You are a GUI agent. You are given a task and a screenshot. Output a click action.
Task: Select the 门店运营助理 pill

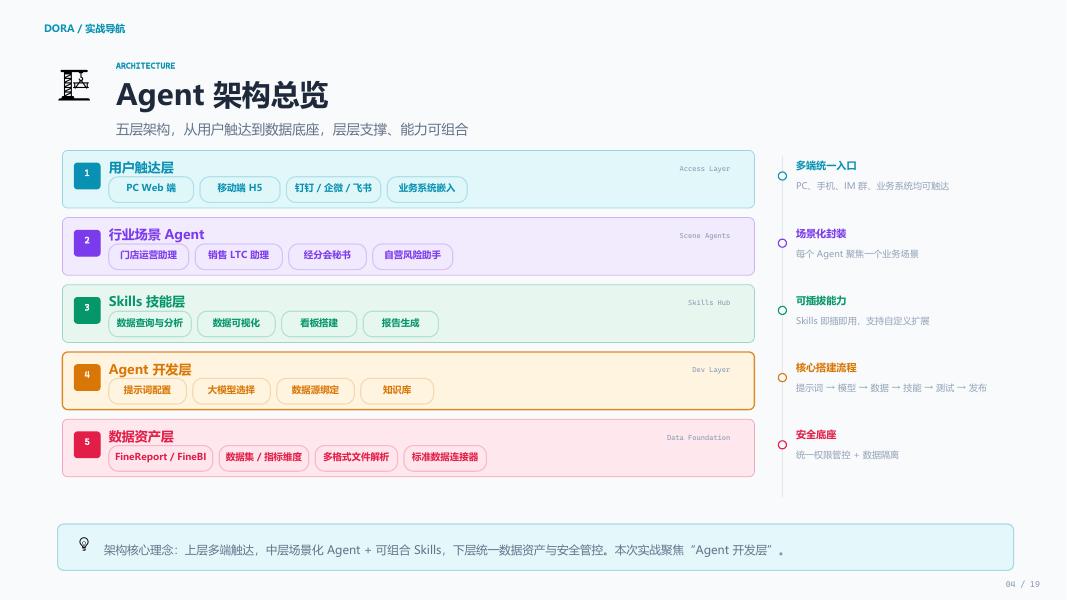pyautogui.click(x=148, y=256)
